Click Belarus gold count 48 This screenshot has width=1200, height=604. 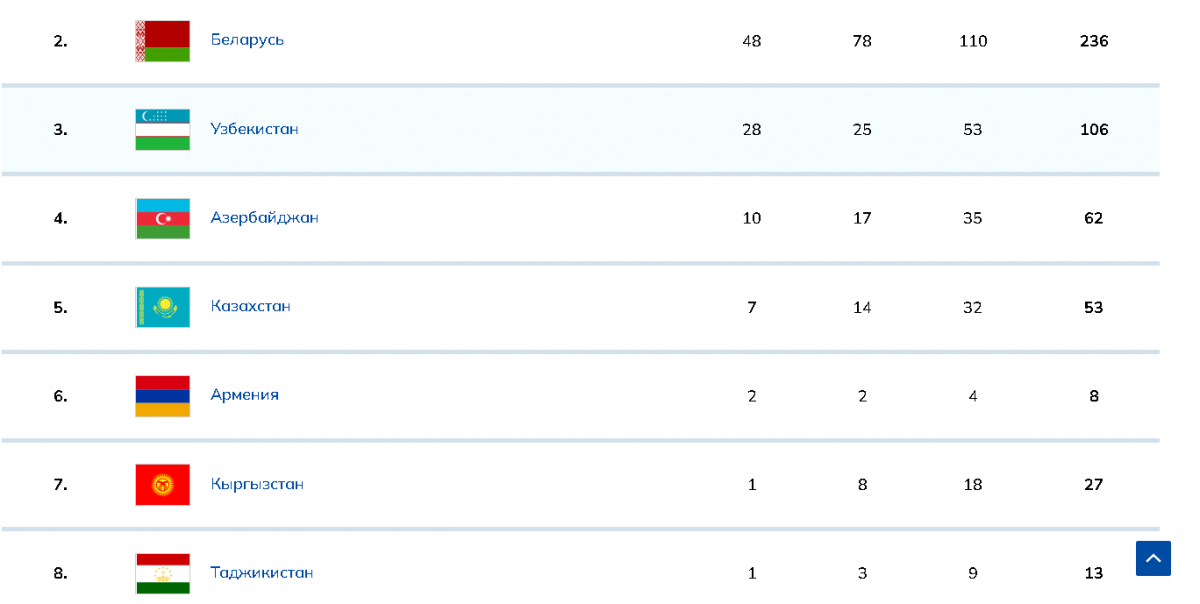coord(752,41)
